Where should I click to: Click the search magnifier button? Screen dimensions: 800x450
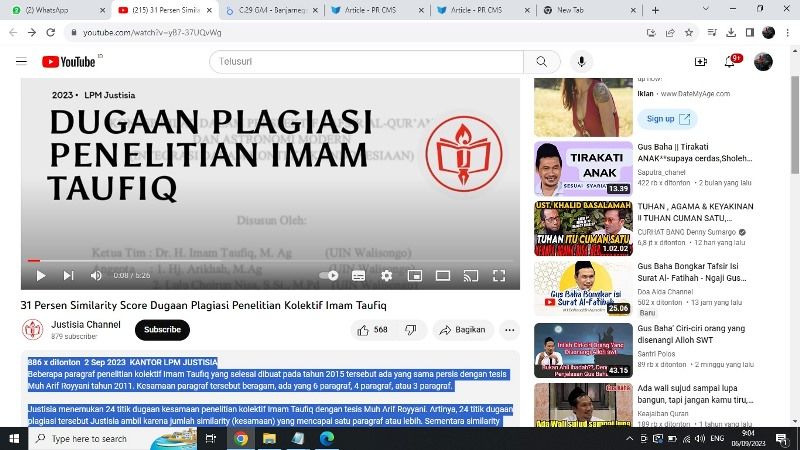pyautogui.click(x=542, y=62)
